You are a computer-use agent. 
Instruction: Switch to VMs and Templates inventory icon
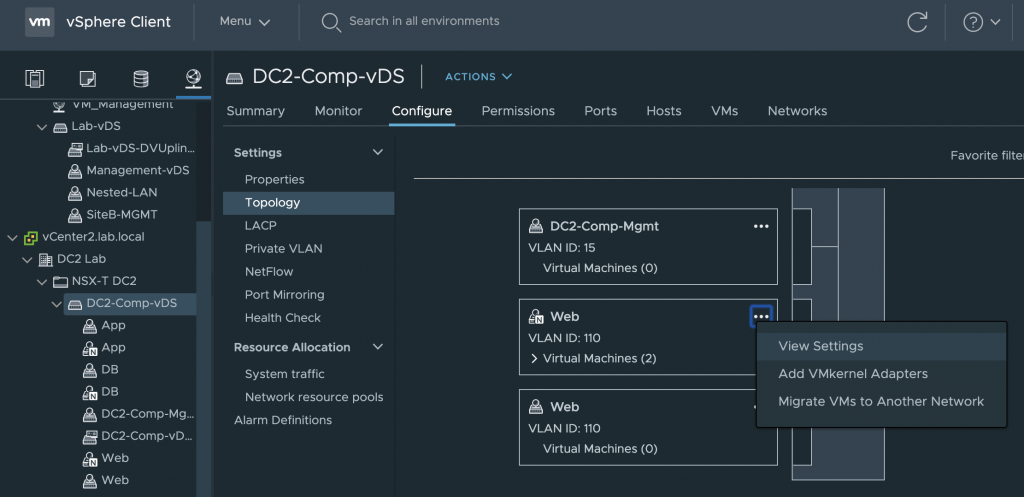[x=88, y=79]
